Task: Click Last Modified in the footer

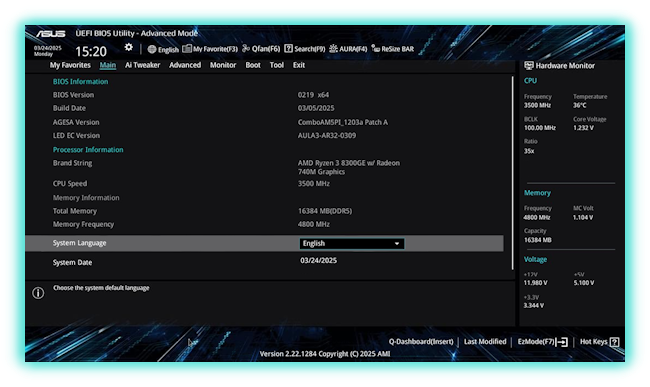Action: [485, 341]
